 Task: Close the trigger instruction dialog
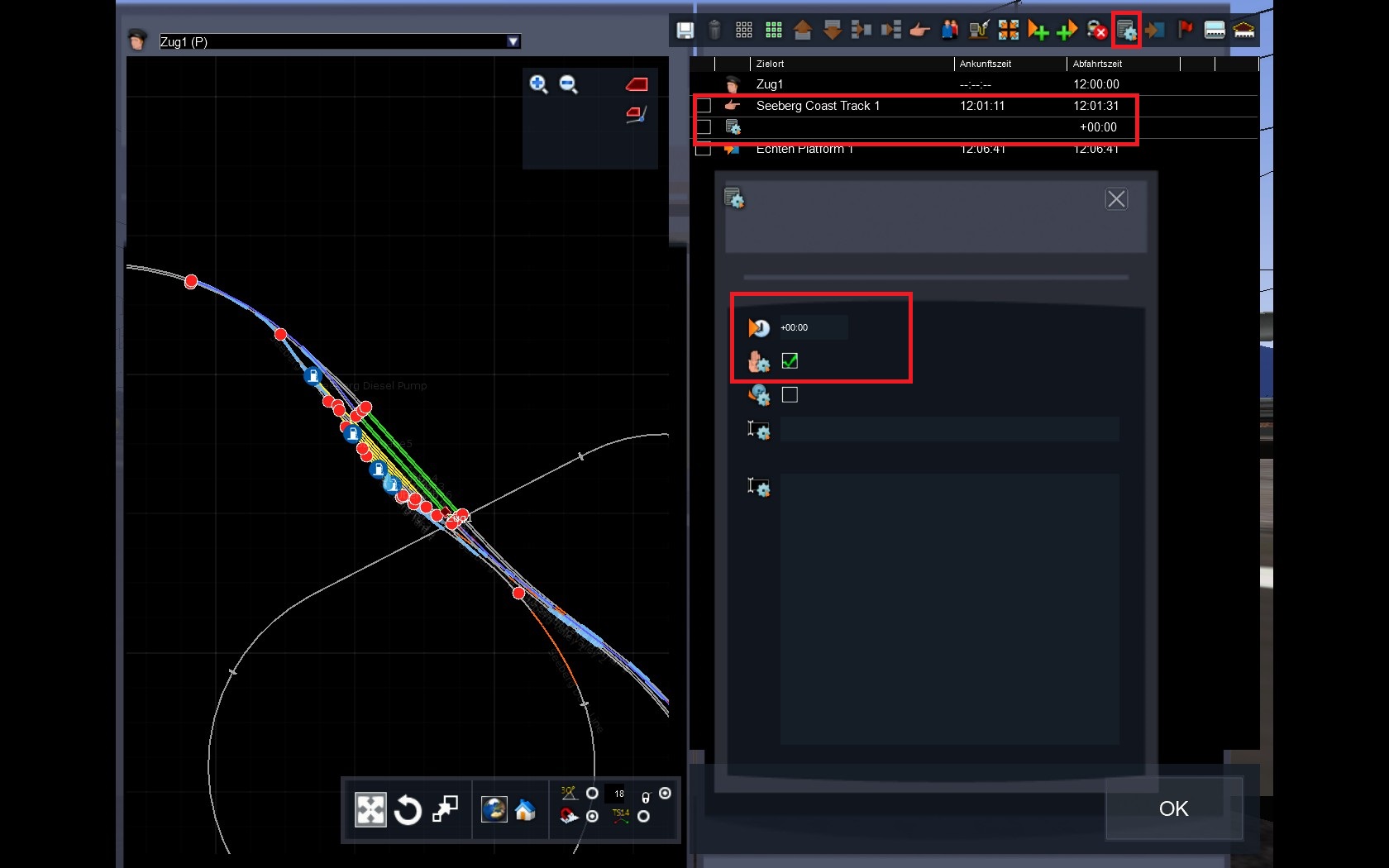[x=1116, y=199]
